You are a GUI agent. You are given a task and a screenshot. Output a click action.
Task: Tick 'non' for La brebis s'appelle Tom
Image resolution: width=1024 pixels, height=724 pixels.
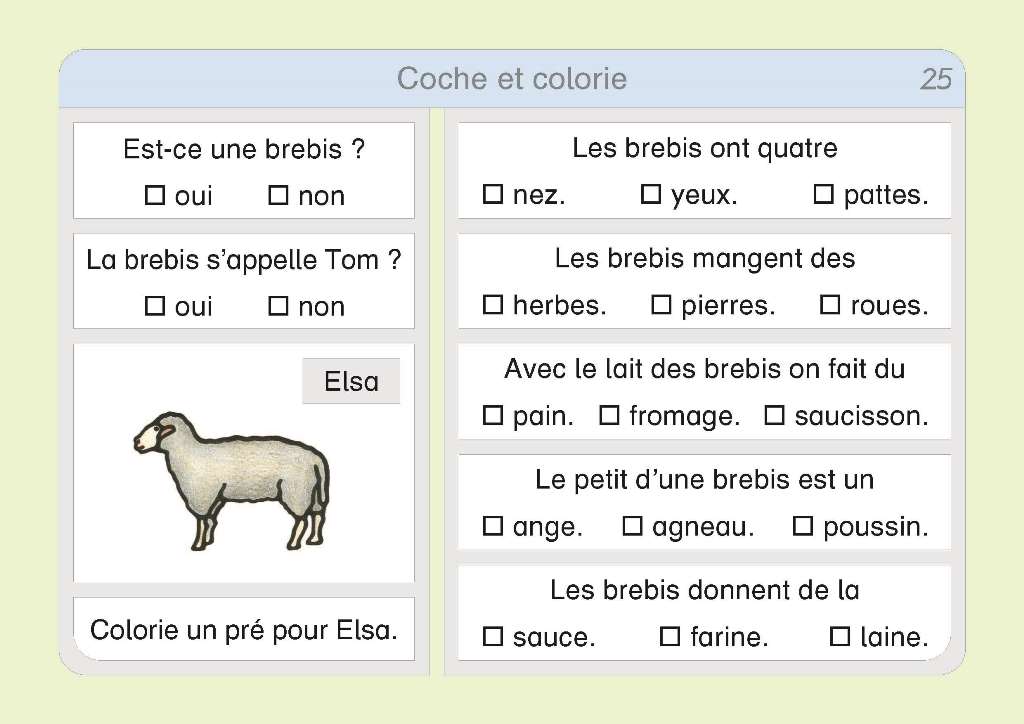tap(278, 306)
